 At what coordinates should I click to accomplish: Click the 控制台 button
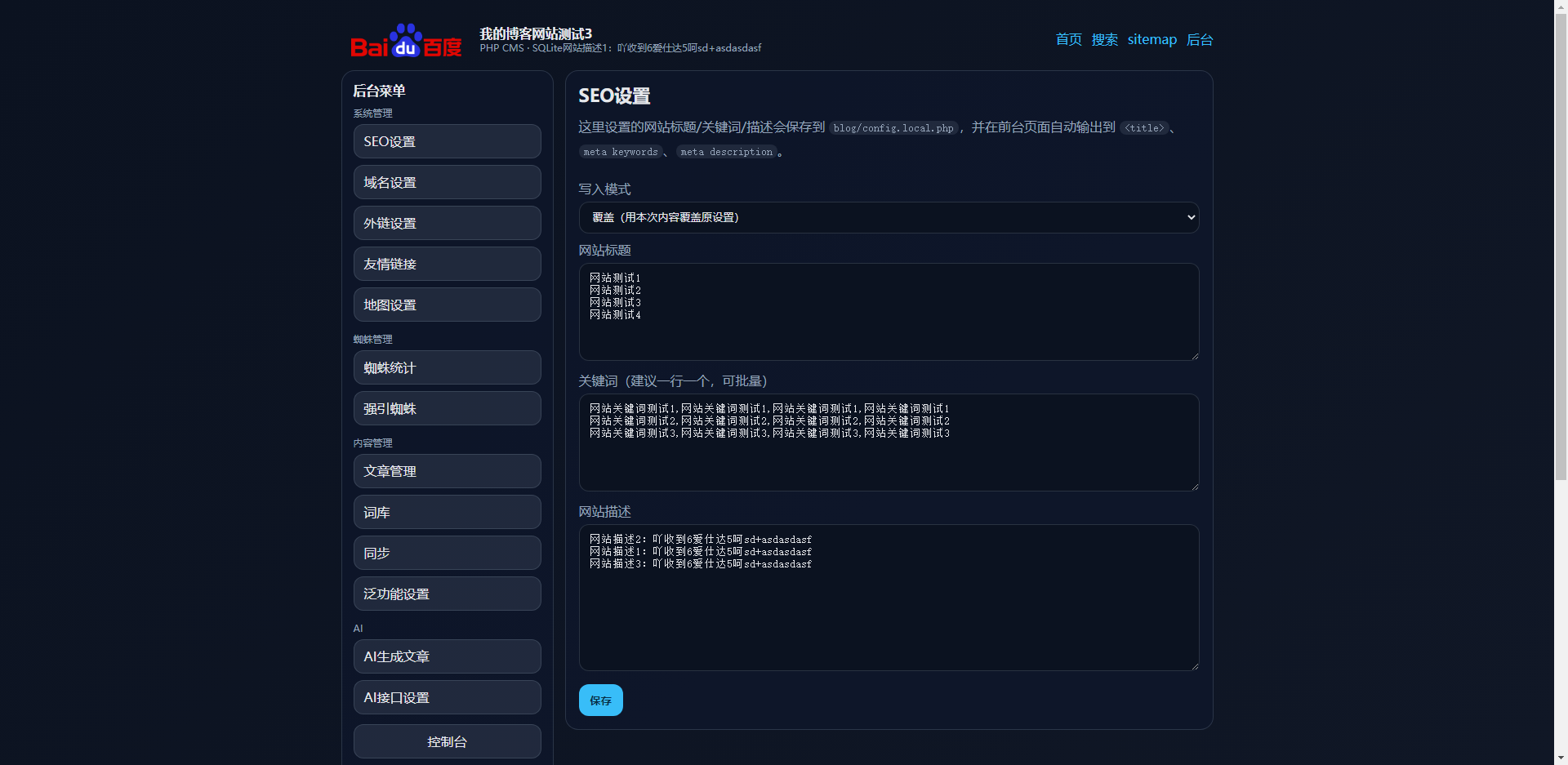pos(447,741)
